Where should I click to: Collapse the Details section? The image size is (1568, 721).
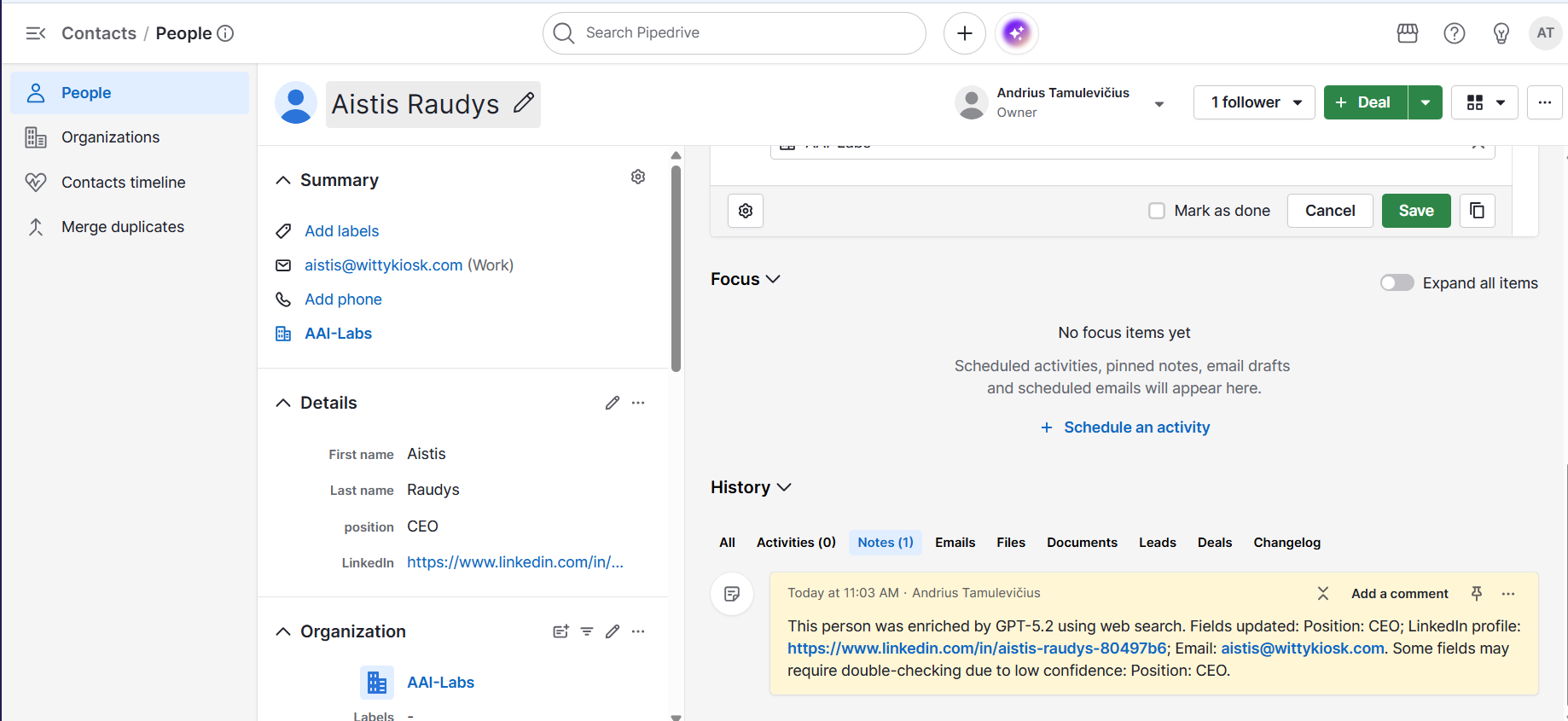[283, 403]
